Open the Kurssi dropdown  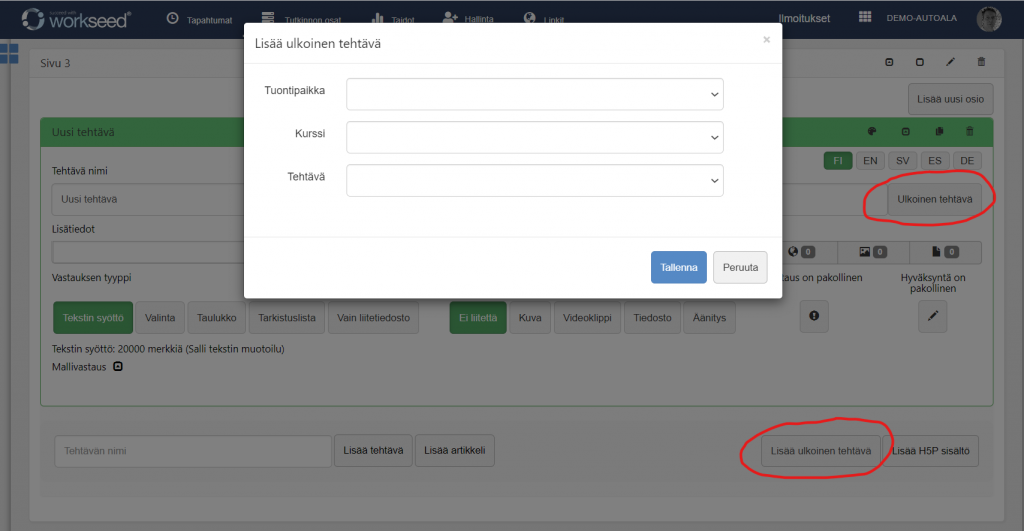[534, 137]
